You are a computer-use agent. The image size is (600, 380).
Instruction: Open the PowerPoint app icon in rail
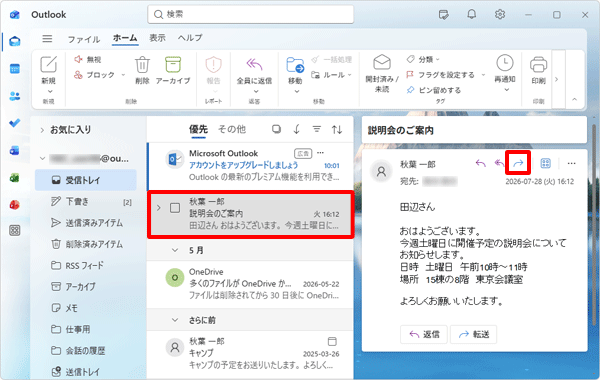(x=15, y=205)
